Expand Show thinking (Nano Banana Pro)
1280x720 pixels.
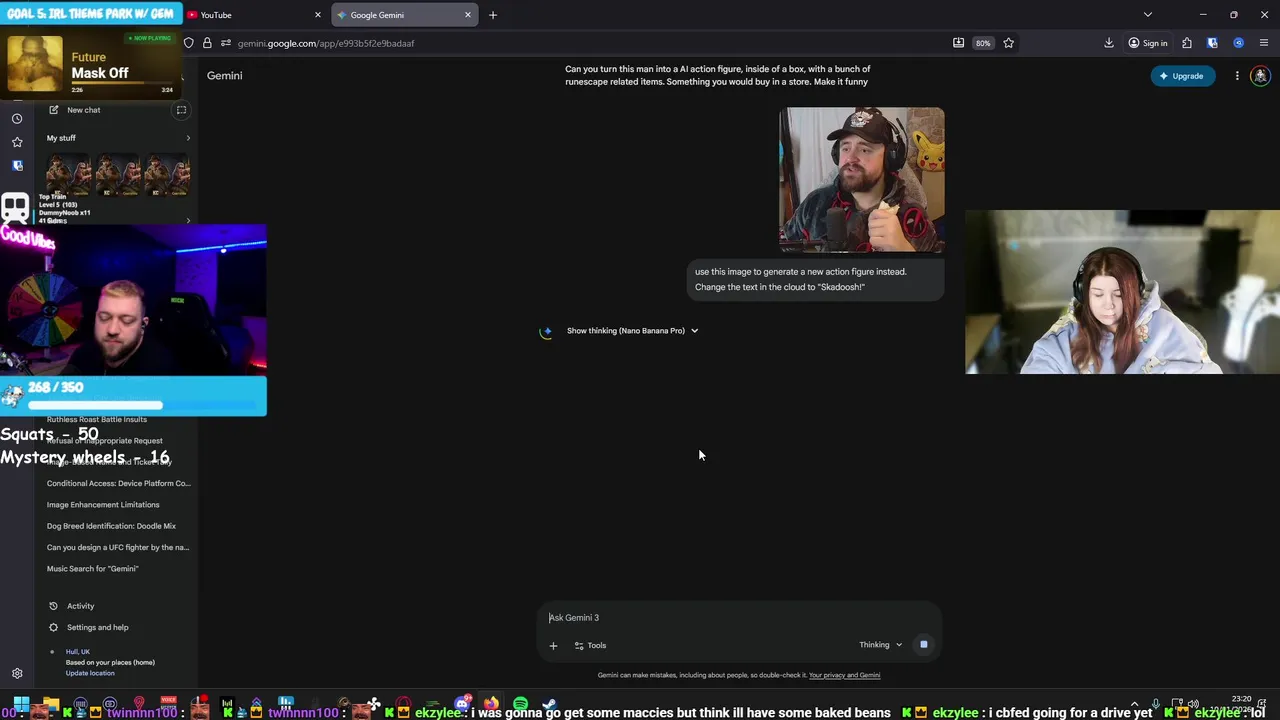click(x=632, y=331)
